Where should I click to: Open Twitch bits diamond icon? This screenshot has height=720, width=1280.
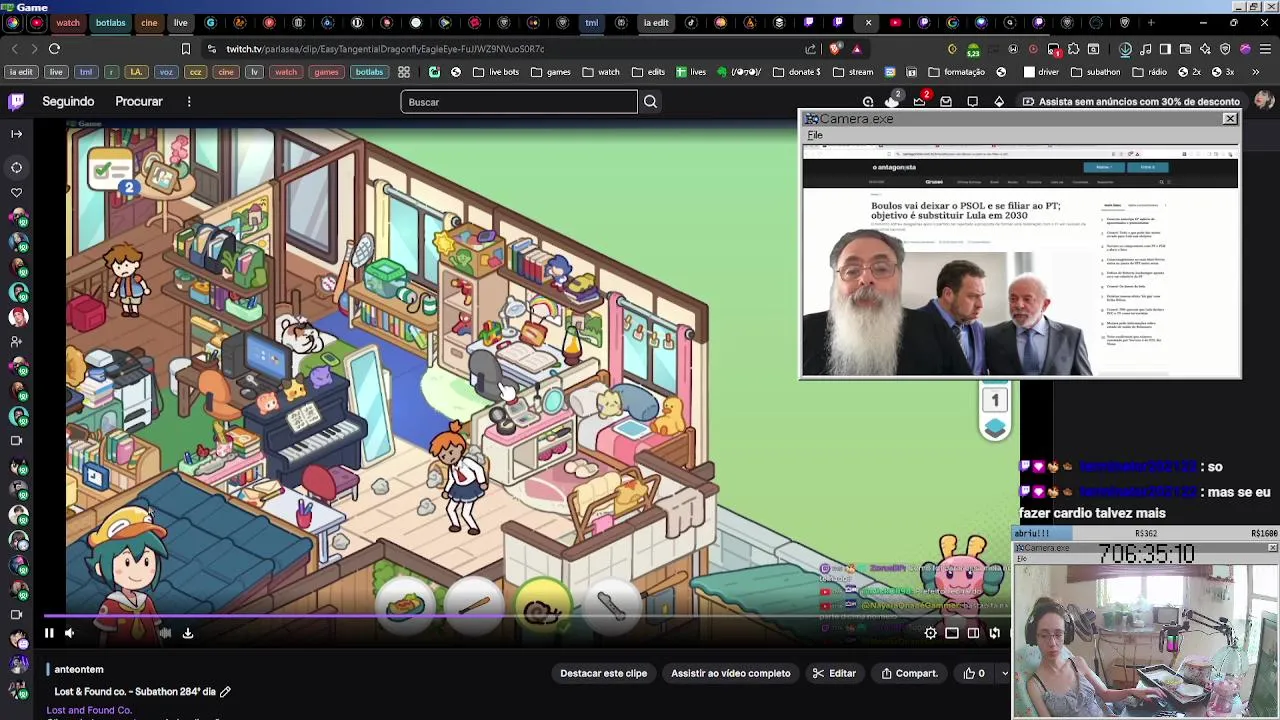(999, 101)
